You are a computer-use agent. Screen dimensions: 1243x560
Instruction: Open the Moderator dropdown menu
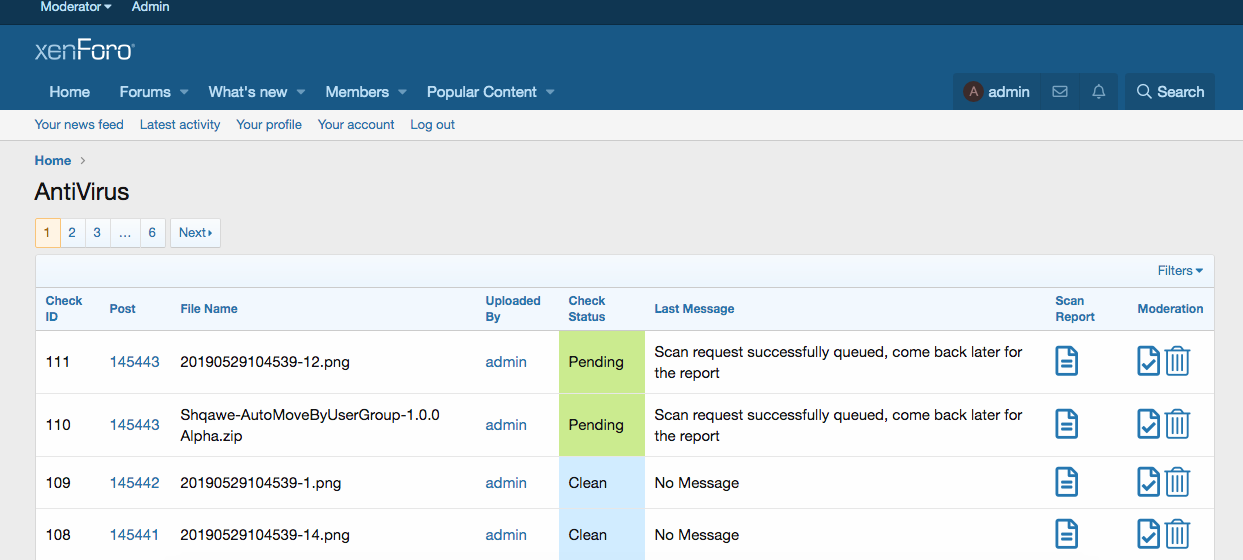coord(76,7)
